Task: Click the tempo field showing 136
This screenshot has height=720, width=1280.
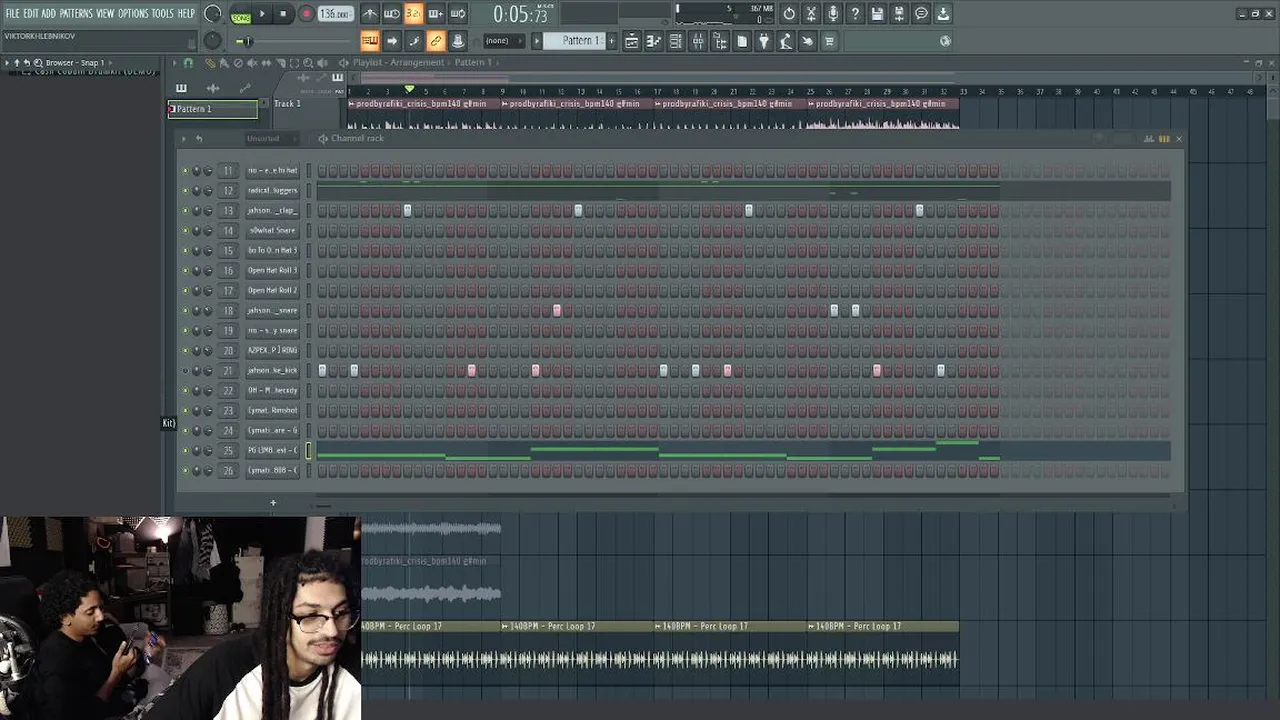Action: click(x=335, y=14)
